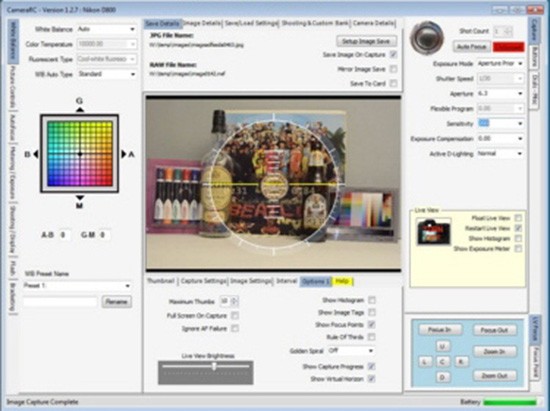Screen dimensions: 550x411
Task: Click the A arrow right of color grid
Action: tap(123, 154)
